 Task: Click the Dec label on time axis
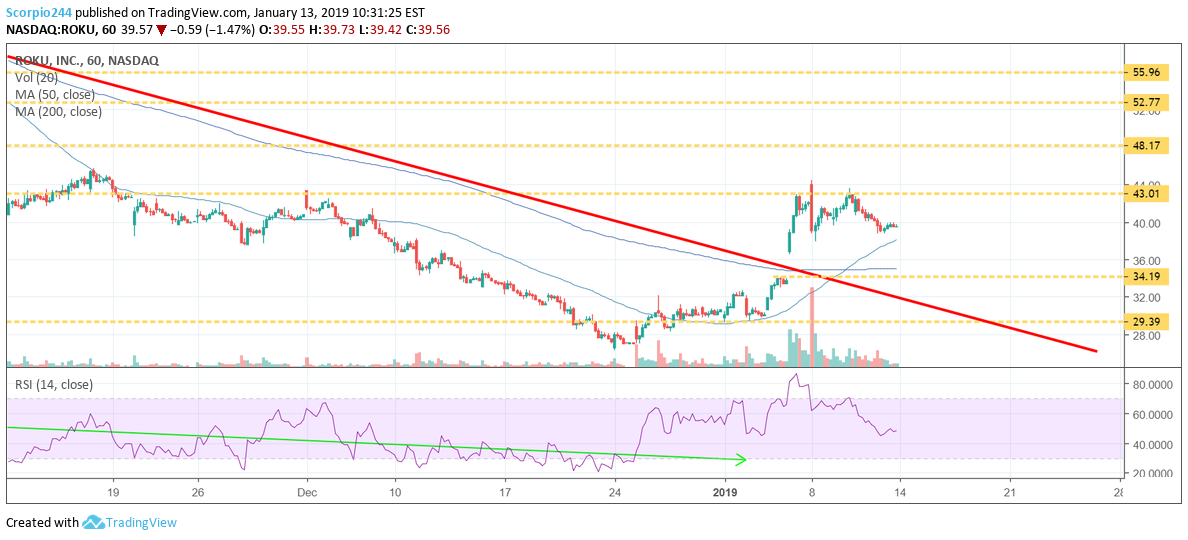tap(306, 492)
